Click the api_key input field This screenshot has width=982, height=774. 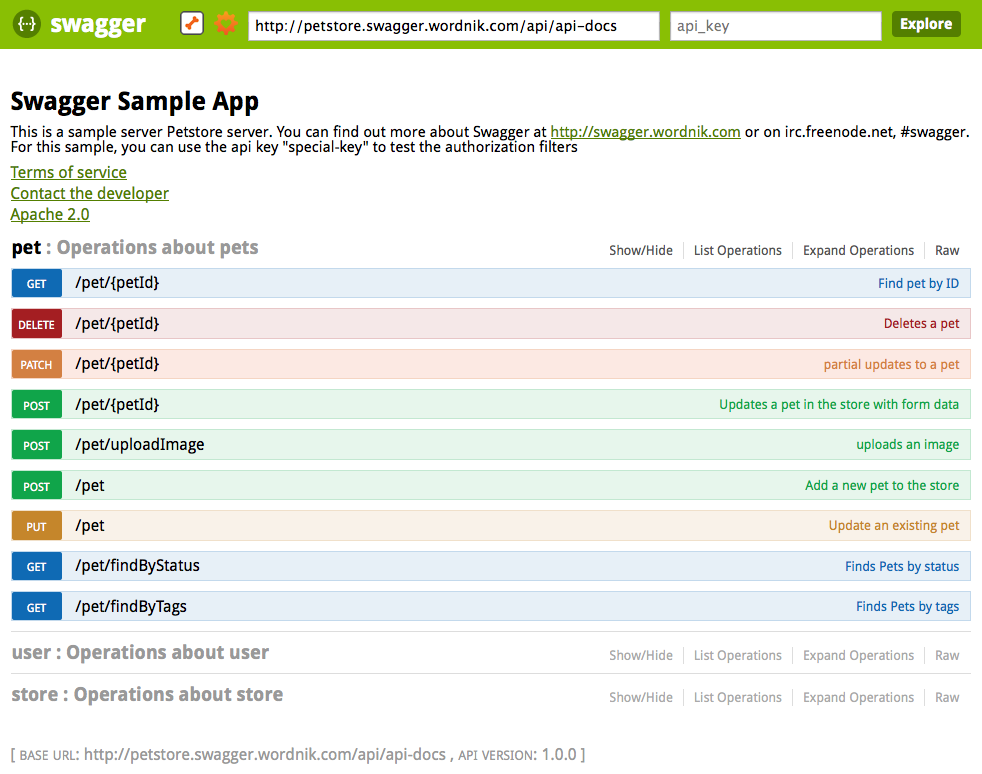(x=778, y=25)
